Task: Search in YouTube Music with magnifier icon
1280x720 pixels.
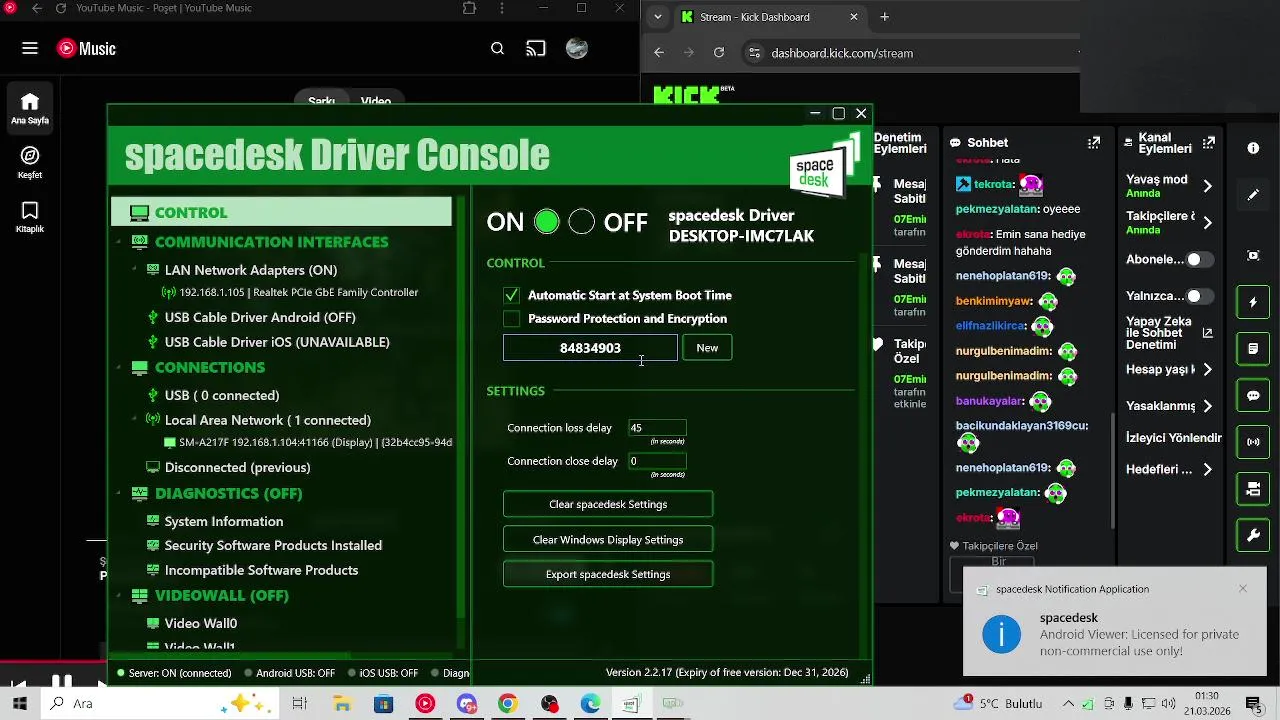Action: tap(497, 48)
